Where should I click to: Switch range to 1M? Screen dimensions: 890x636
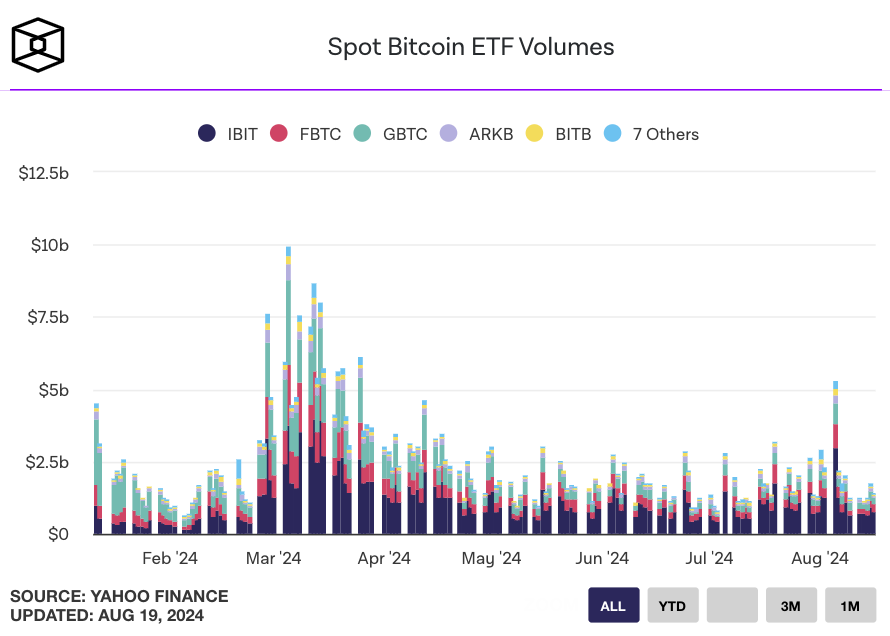coord(850,605)
